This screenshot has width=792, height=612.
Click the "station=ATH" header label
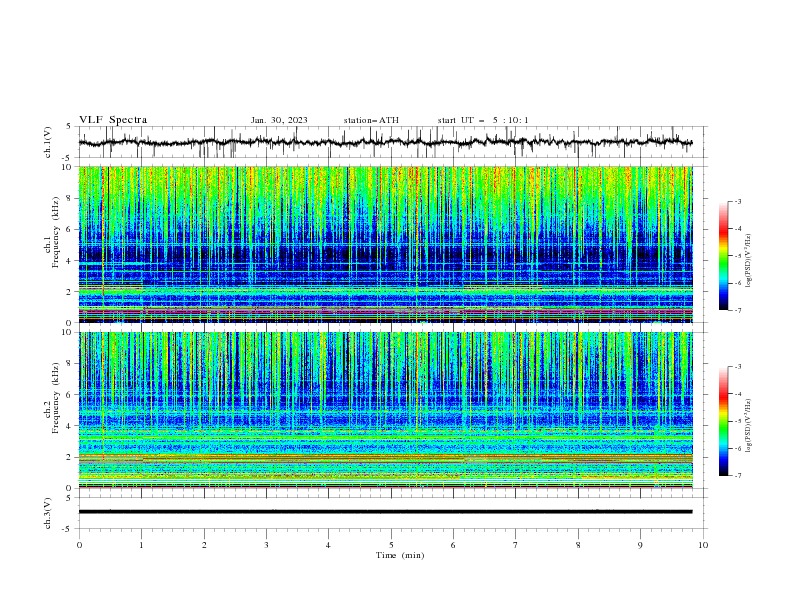(x=371, y=120)
